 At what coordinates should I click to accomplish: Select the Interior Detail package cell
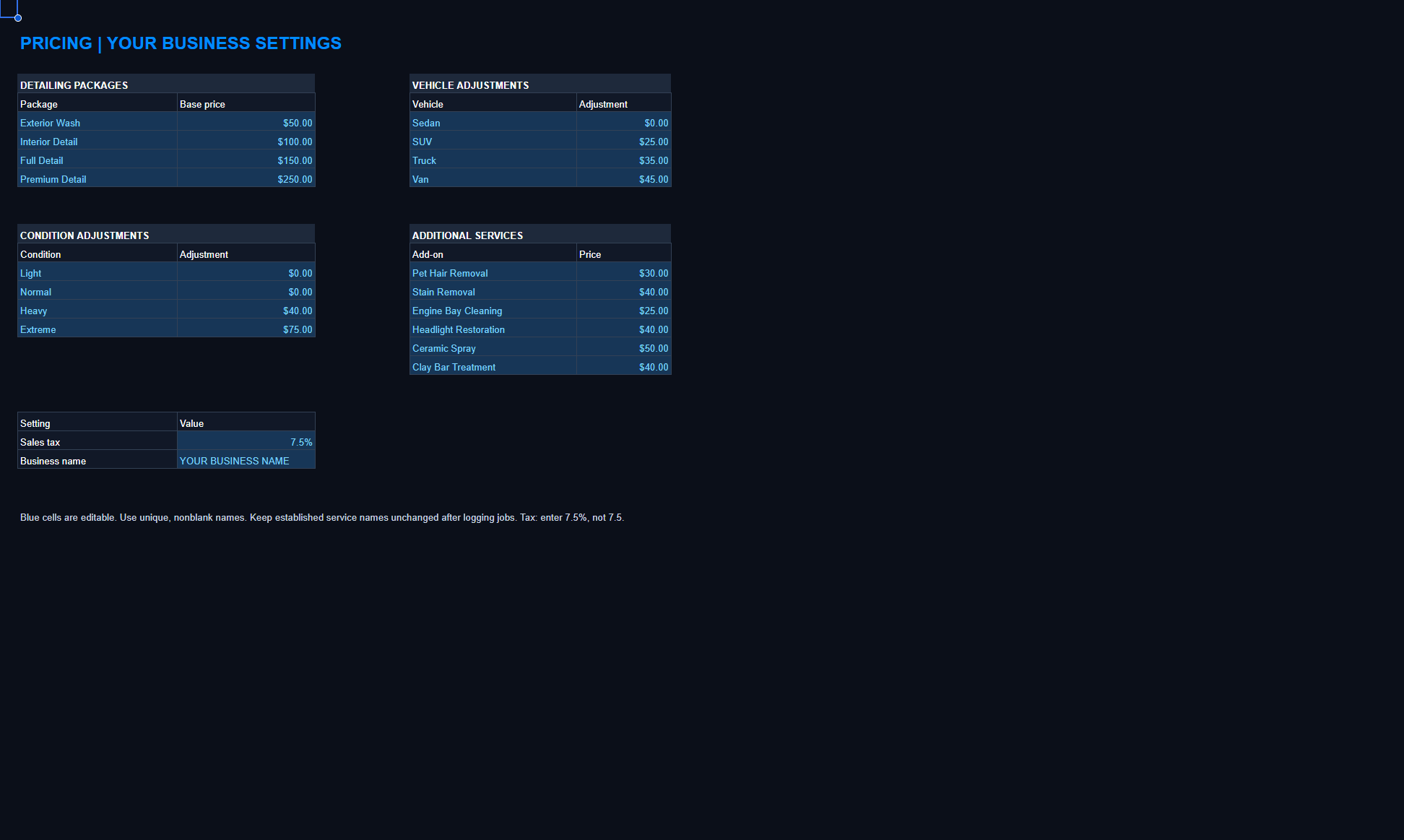[97, 142]
